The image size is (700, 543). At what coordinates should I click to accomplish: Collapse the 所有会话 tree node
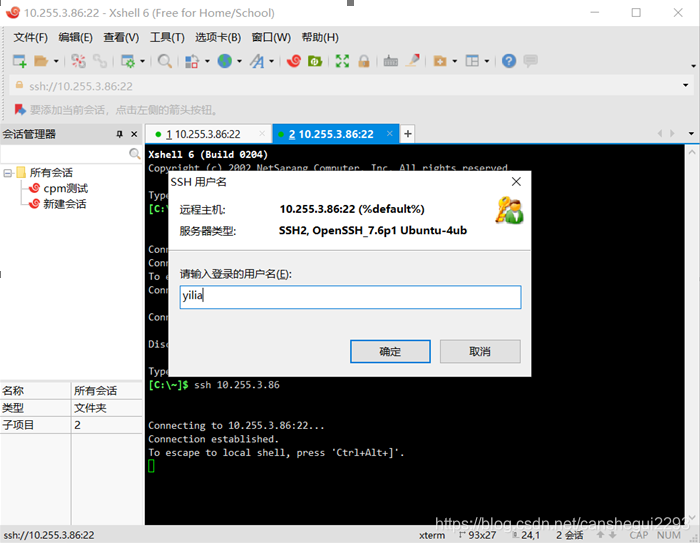(8, 173)
